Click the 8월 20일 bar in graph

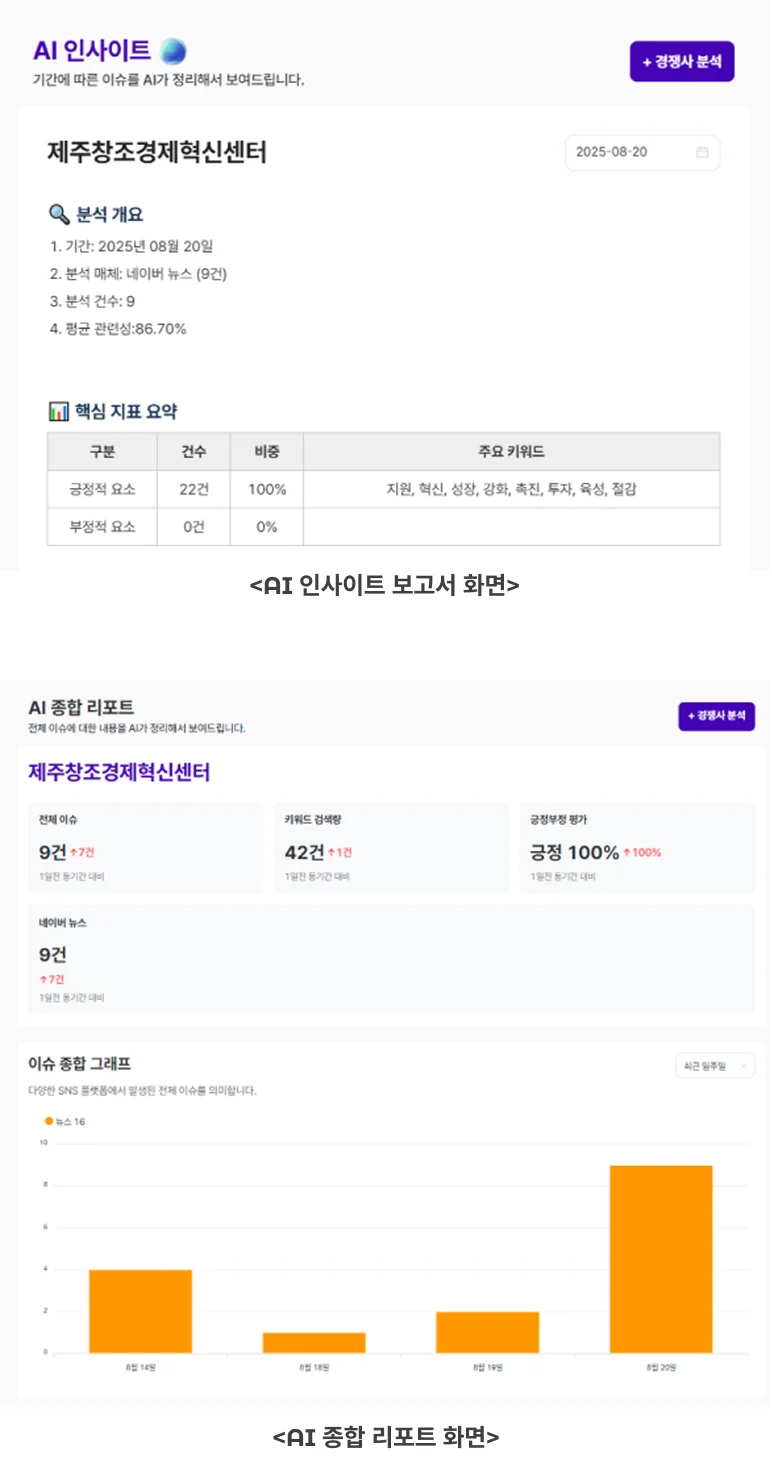click(x=661, y=1258)
